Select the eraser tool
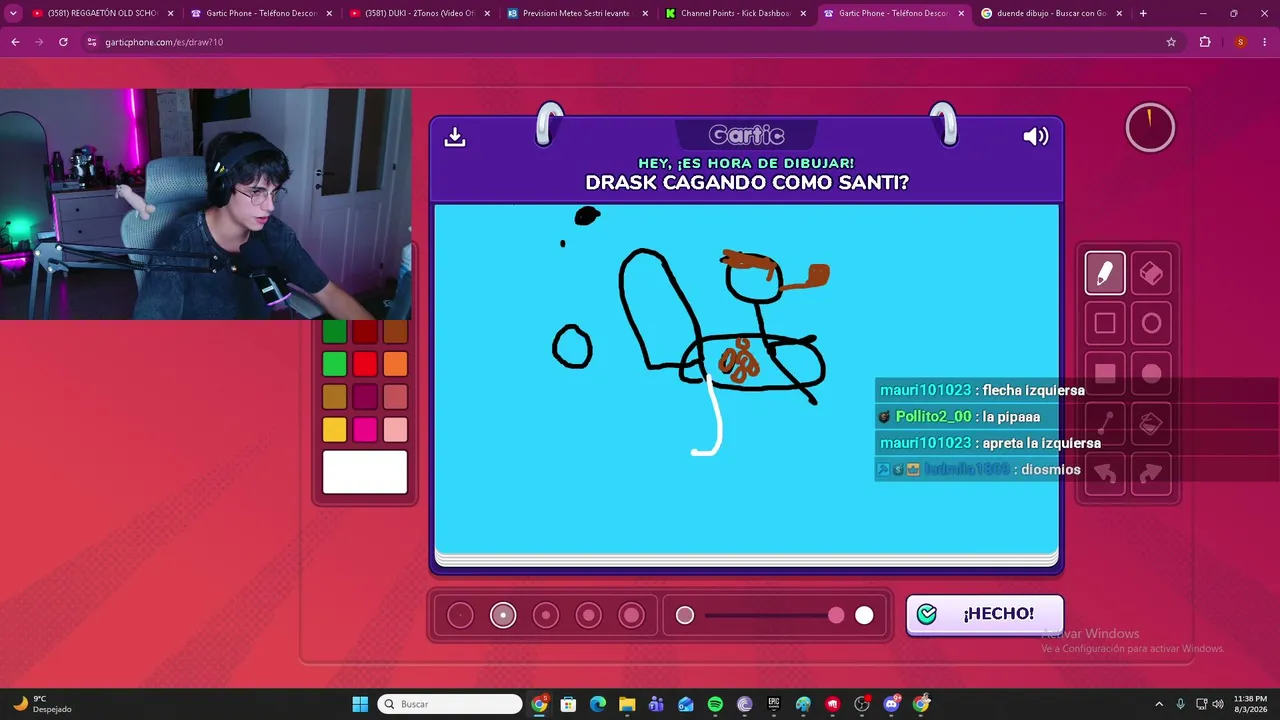Image resolution: width=1280 pixels, height=720 pixels. pyautogui.click(x=1151, y=273)
